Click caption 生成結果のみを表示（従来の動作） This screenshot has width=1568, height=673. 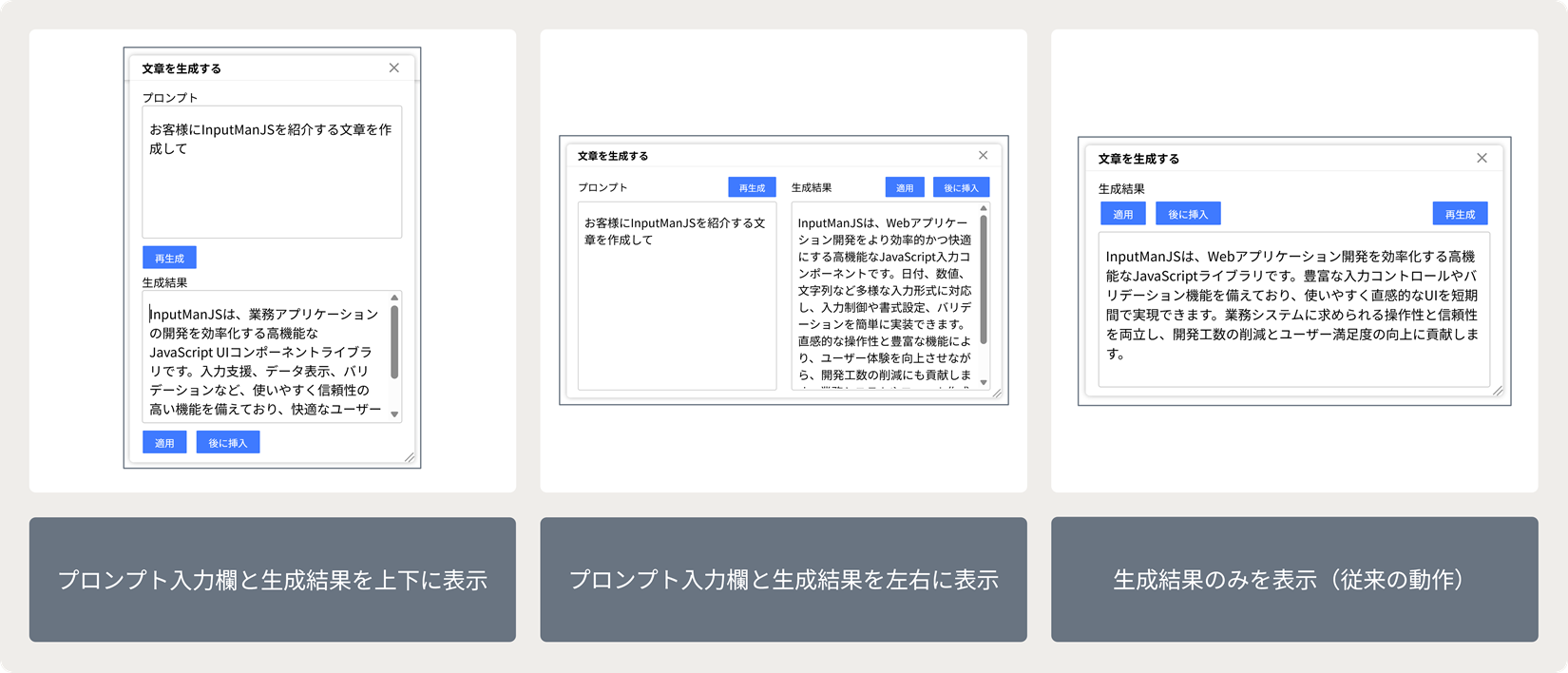point(1294,580)
